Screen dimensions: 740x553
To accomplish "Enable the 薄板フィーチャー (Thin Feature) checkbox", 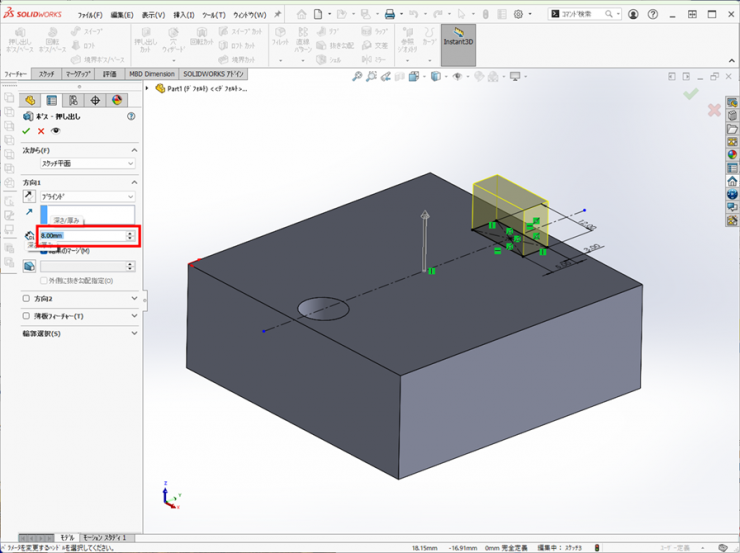I will click(x=27, y=316).
